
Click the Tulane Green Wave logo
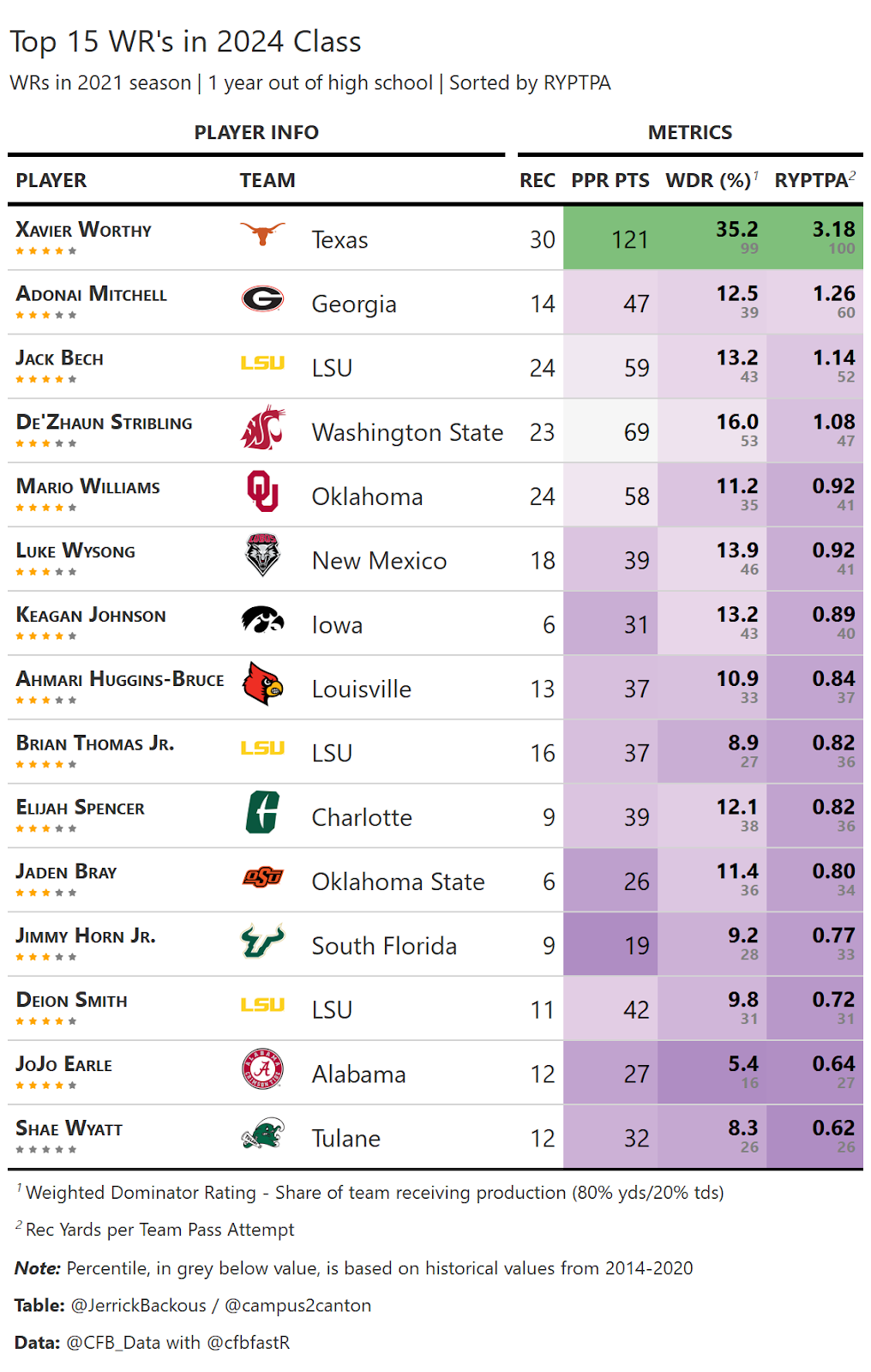[262, 1134]
